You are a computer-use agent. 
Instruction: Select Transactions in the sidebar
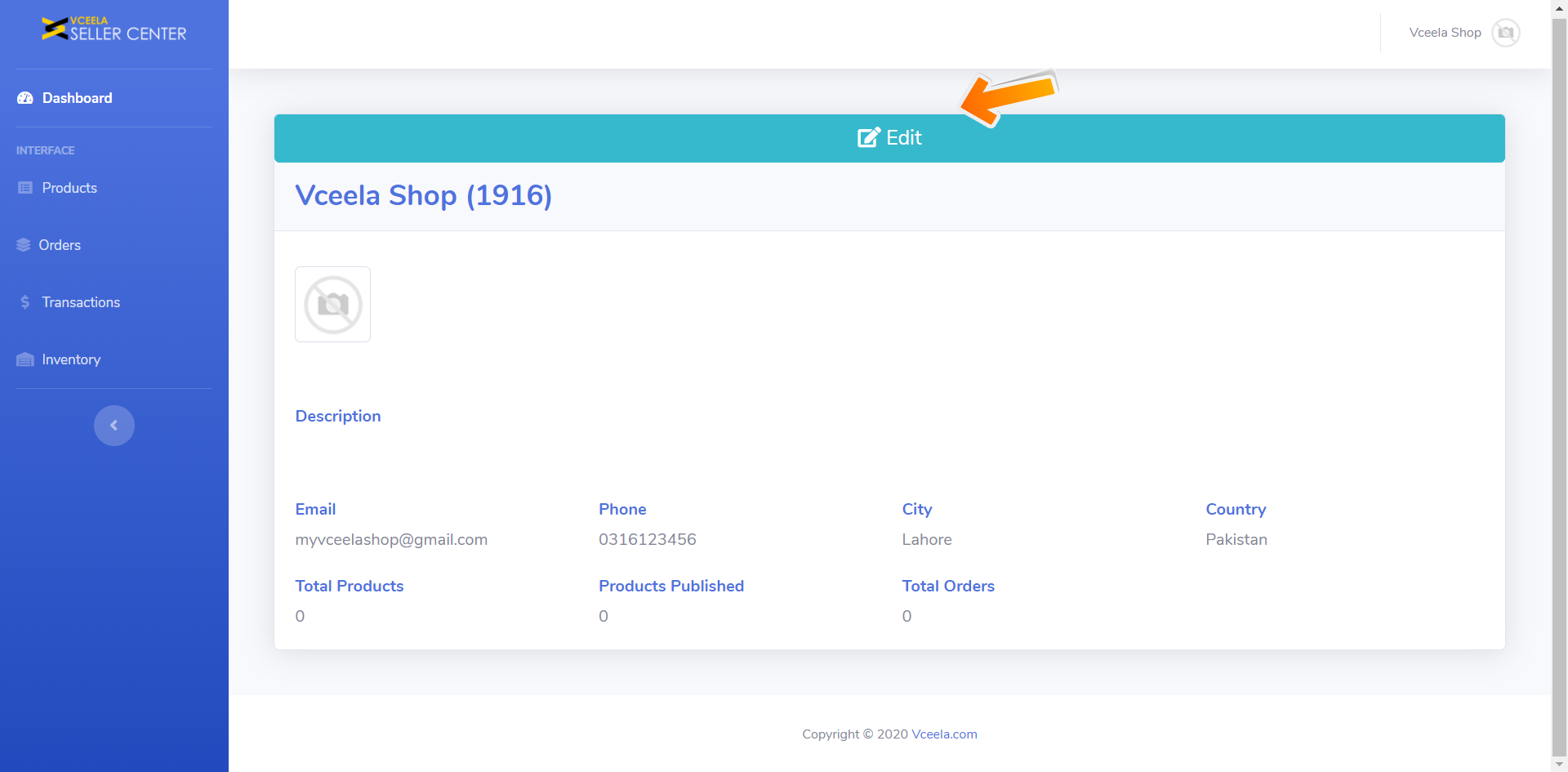point(81,302)
